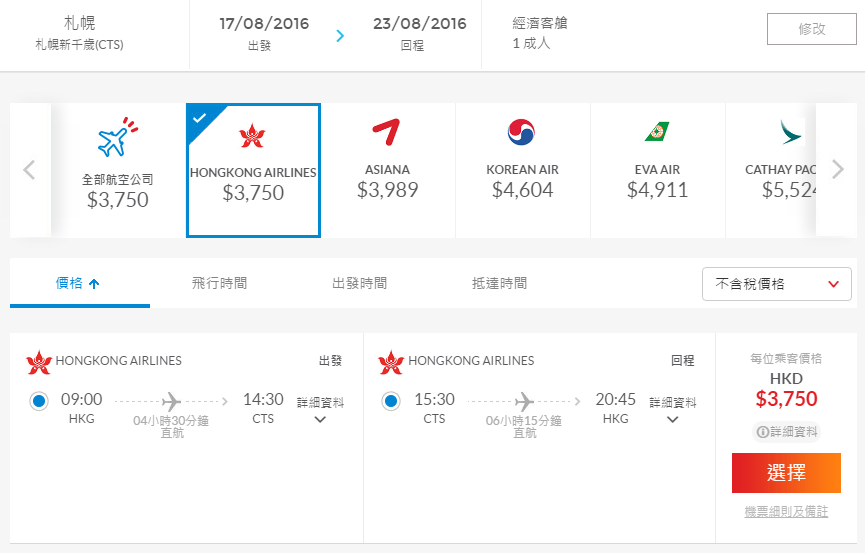This screenshot has height=553, width=865.
Task: Click the destination 札幌新千歲(CTS)
Action: pos(79,45)
